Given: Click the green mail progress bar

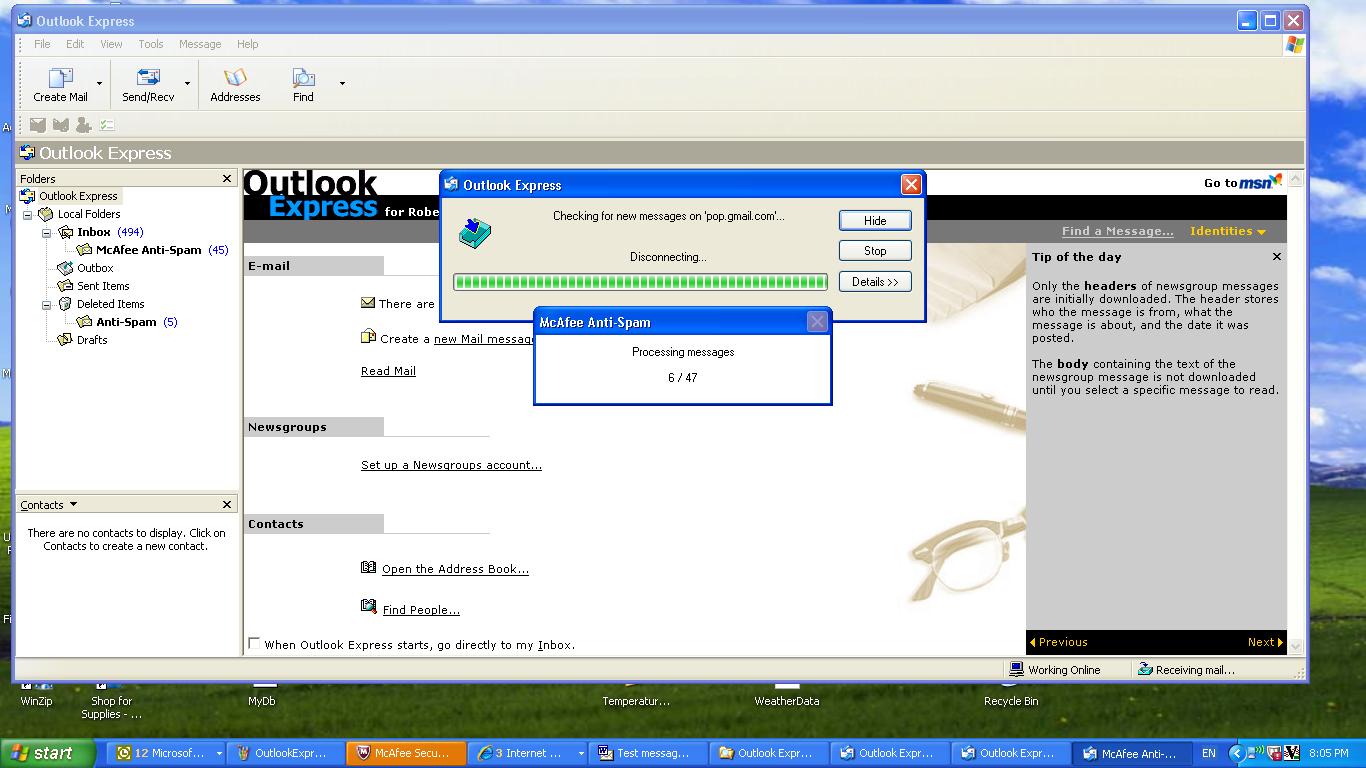Looking at the screenshot, I should pyautogui.click(x=640, y=282).
